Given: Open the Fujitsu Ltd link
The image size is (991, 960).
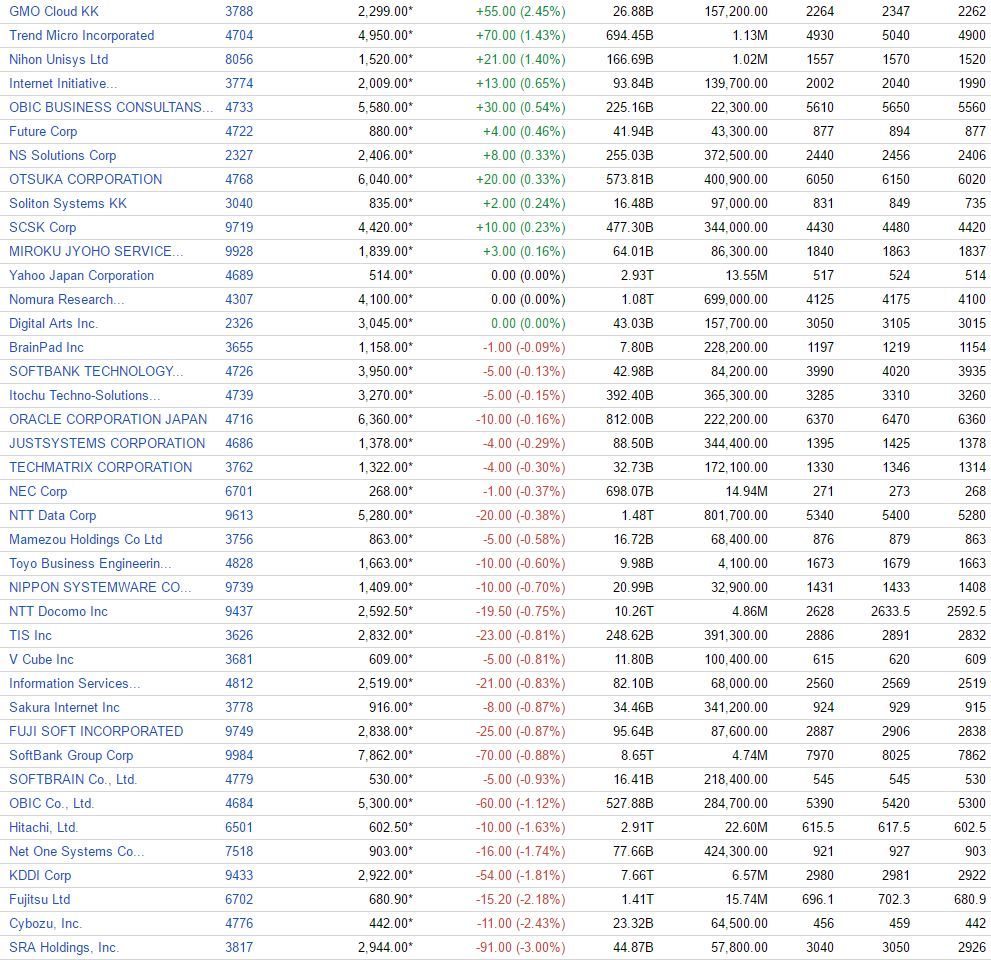Looking at the screenshot, I should coord(39,900).
